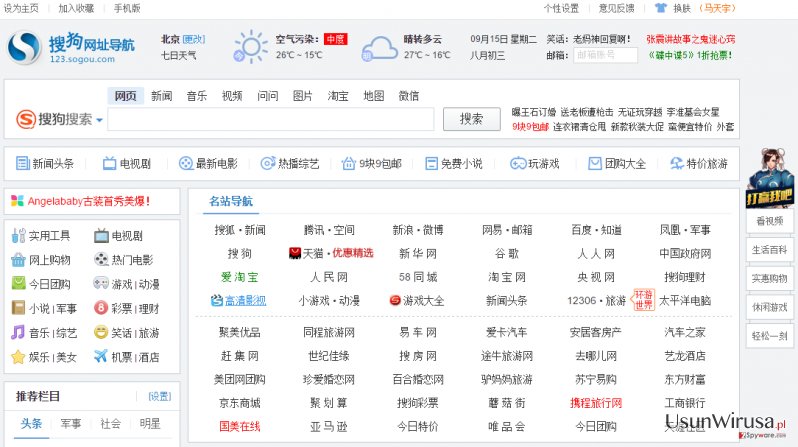Open the 七日天气 forecast link
This screenshot has width=798, height=447.
pos(178,55)
